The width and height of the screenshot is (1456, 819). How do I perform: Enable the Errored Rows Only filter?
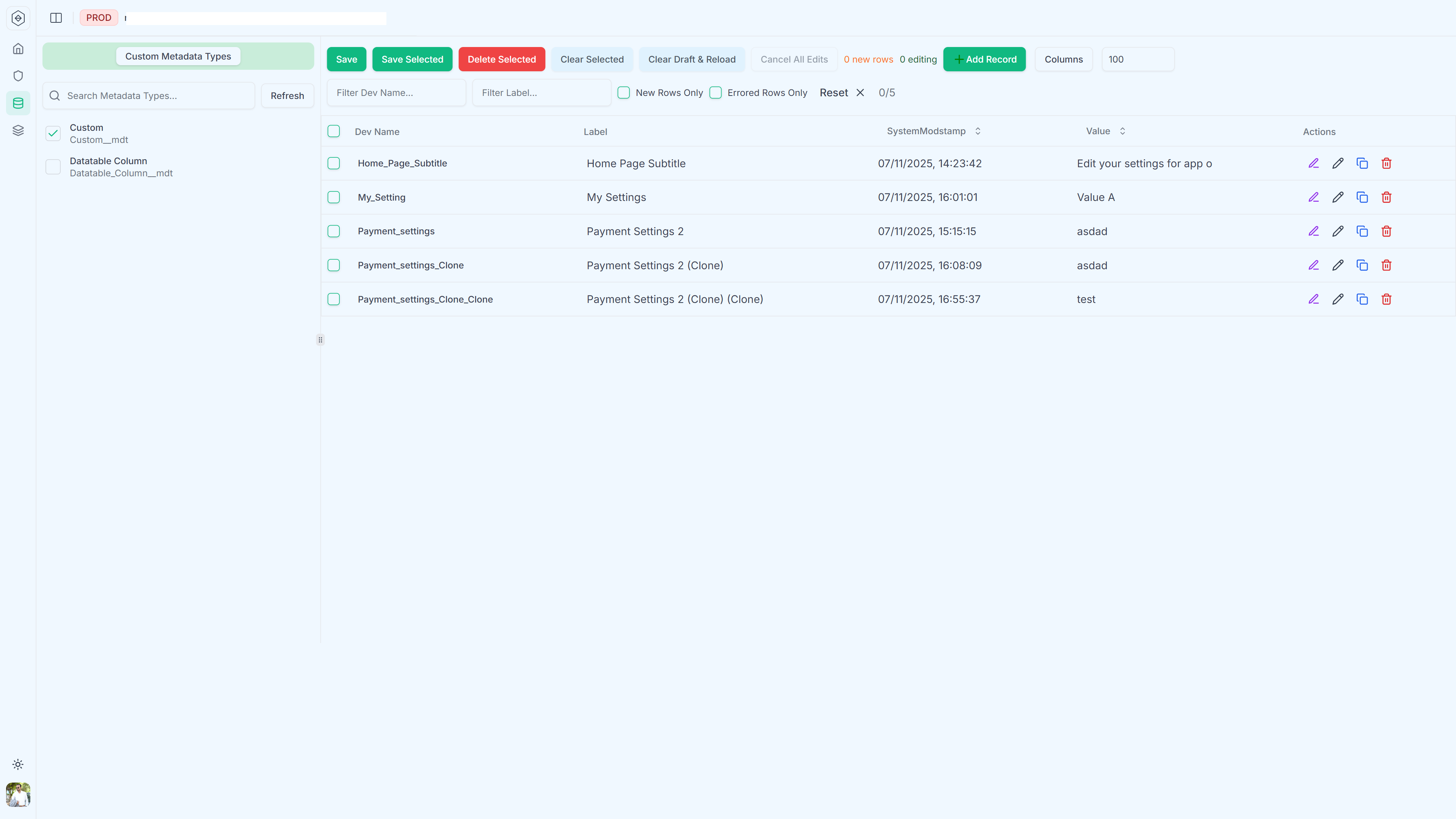[x=715, y=92]
